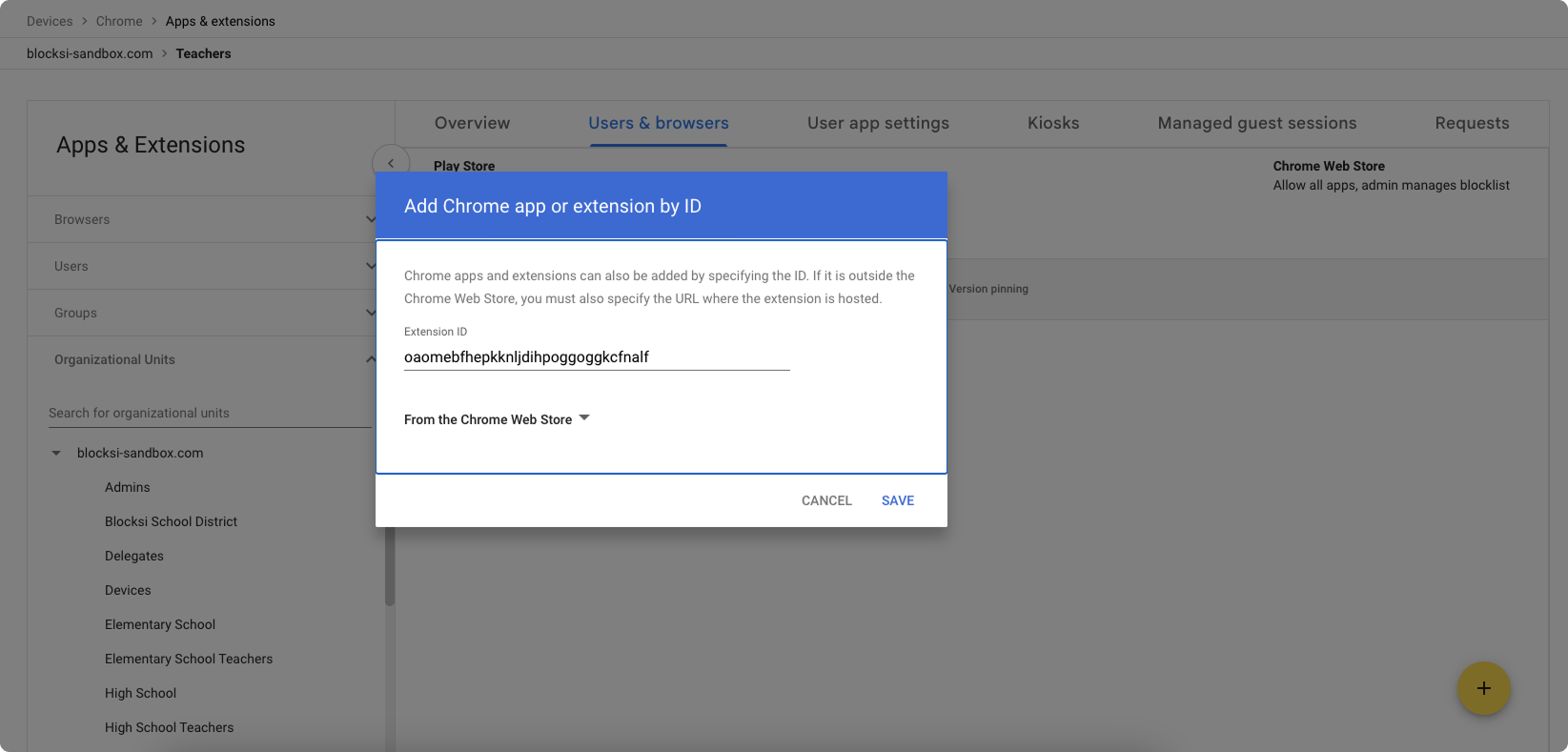Click the organizational units search field

point(210,413)
